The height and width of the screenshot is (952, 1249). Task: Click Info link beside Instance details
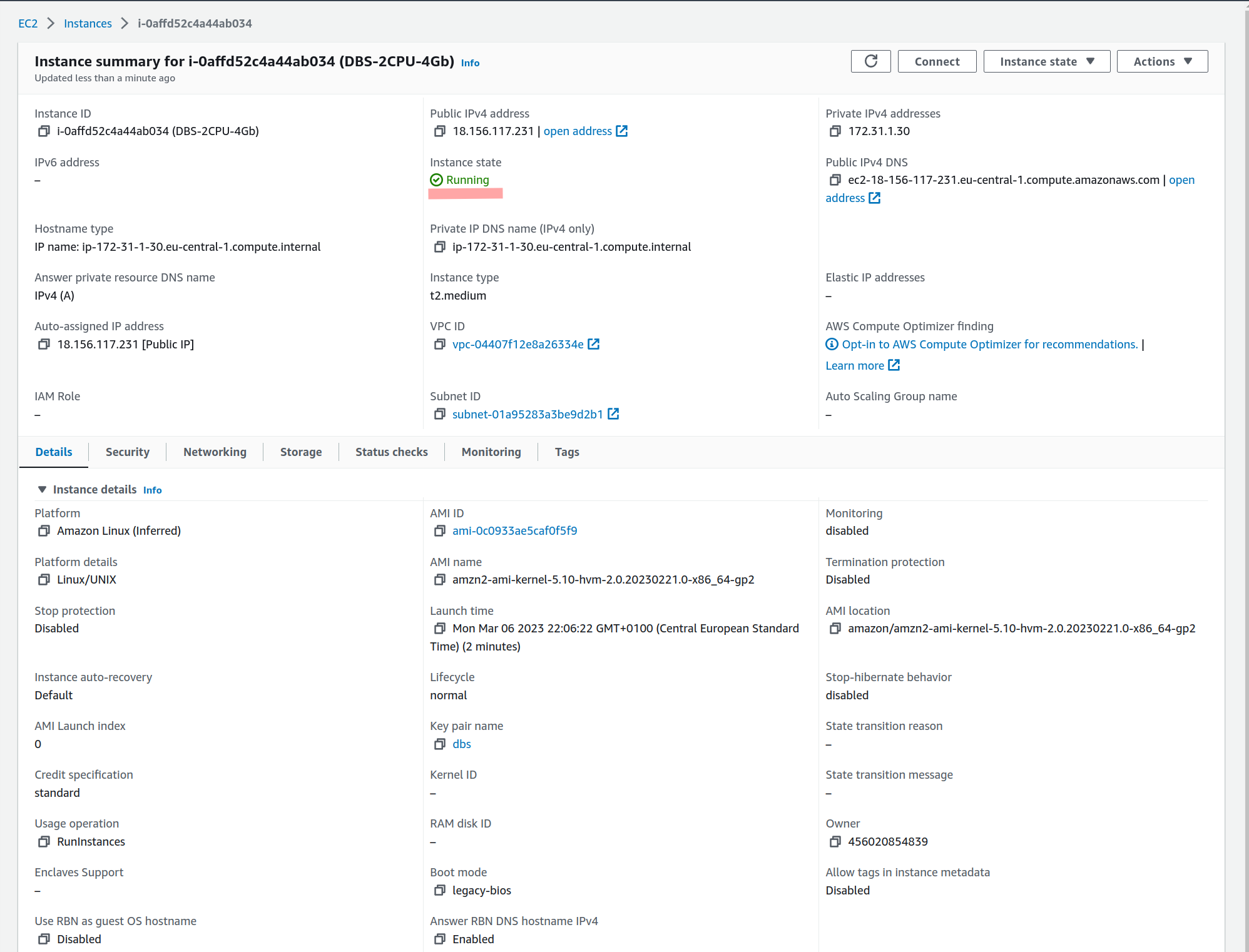click(152, 490)
